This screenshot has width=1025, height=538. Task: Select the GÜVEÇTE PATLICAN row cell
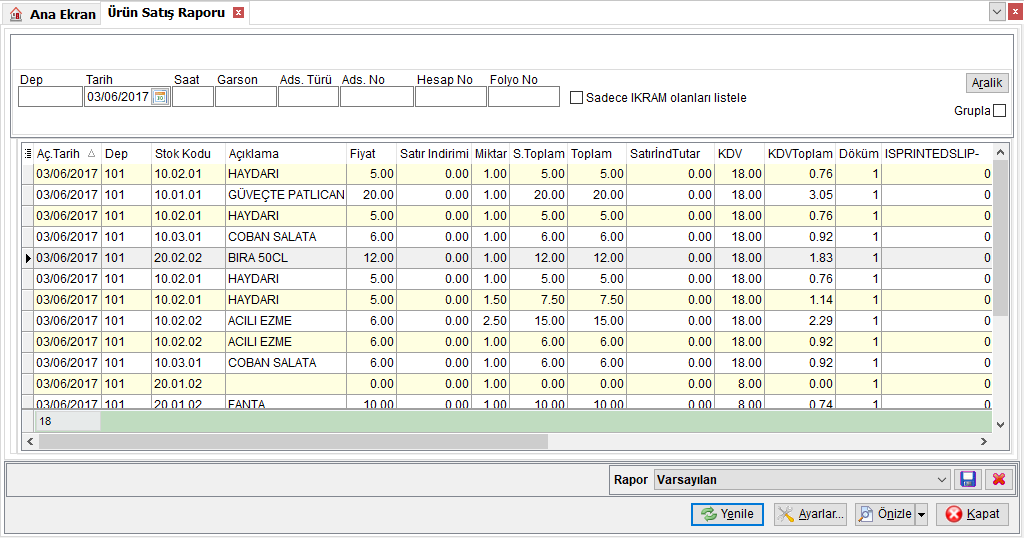(x=286, y=195)
